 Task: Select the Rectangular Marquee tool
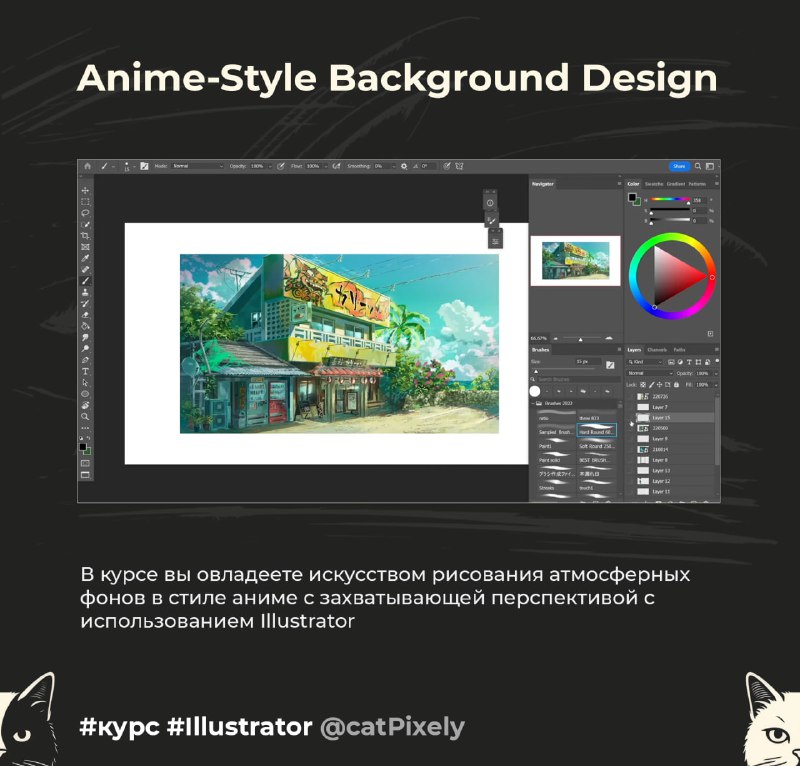[x=85, y=202]
